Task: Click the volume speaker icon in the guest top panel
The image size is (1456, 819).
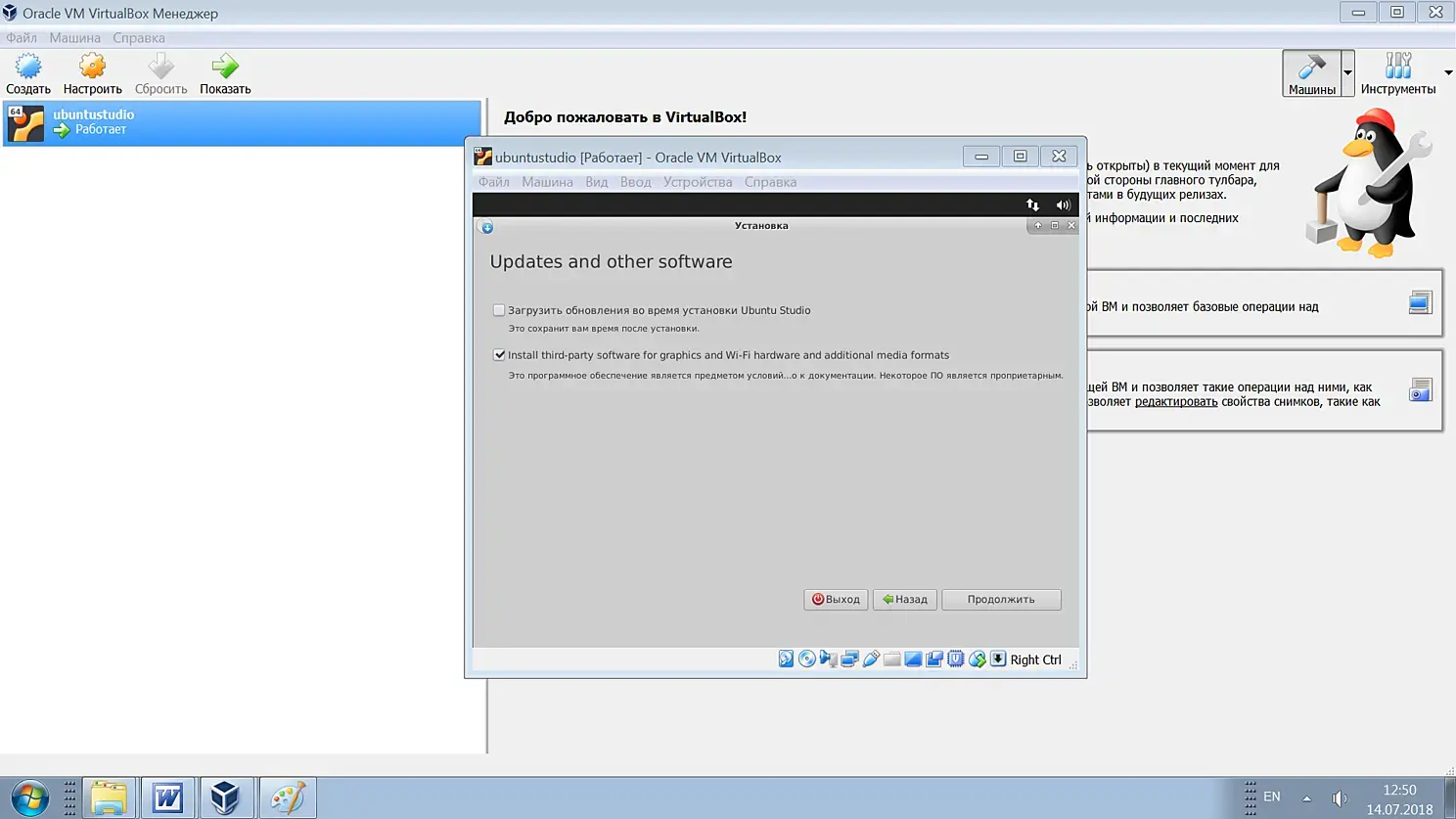Action: [x=1063, y=205]
